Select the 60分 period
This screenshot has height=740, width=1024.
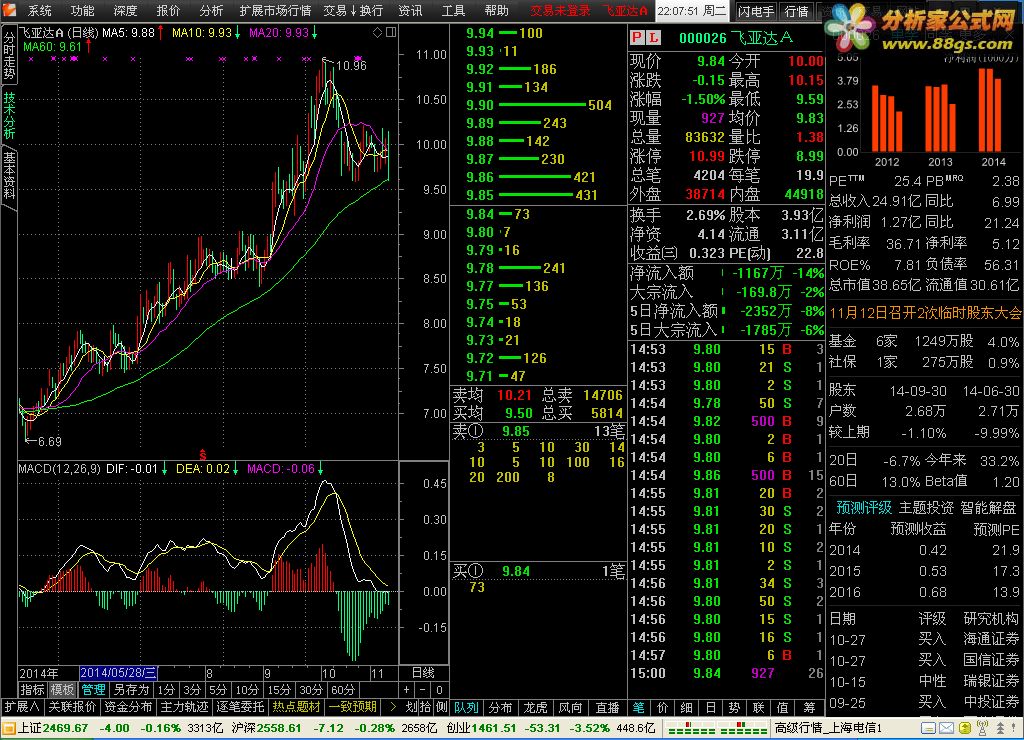point(343,690)
